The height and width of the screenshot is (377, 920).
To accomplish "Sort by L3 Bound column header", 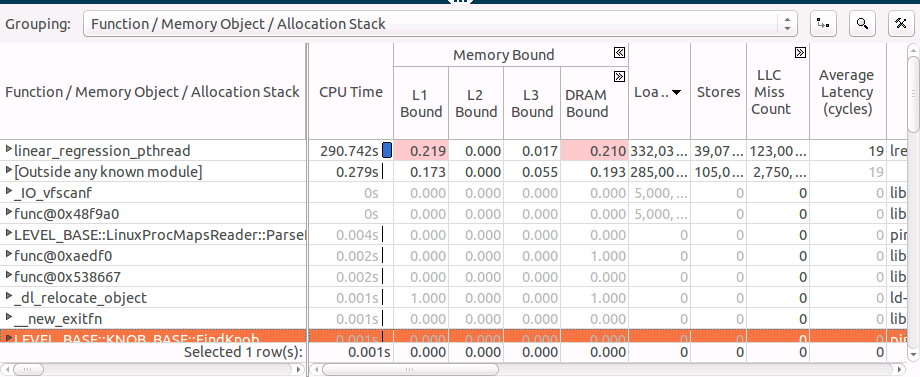I will (532, 104).
